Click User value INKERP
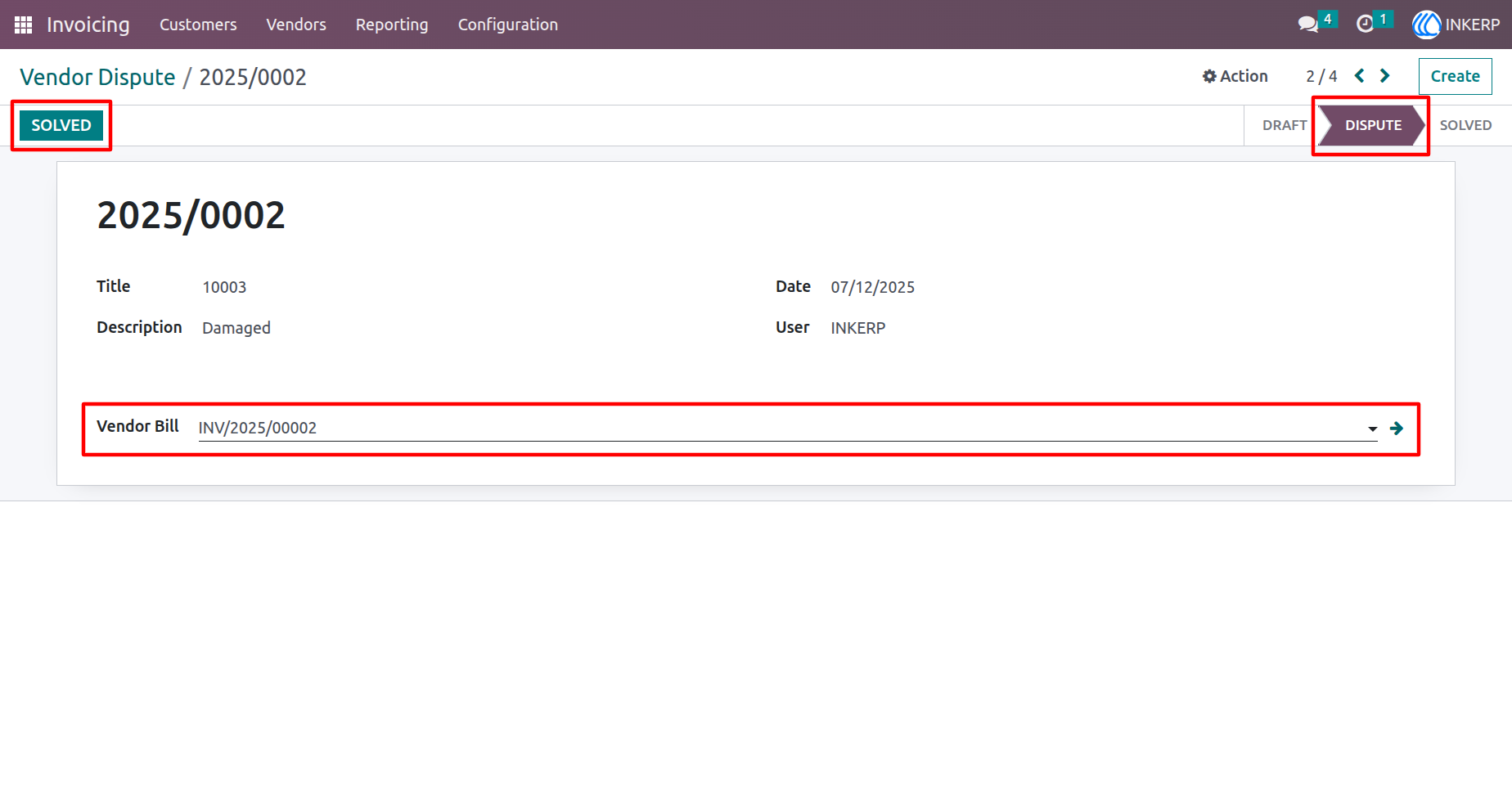 [x=858, y=328]
